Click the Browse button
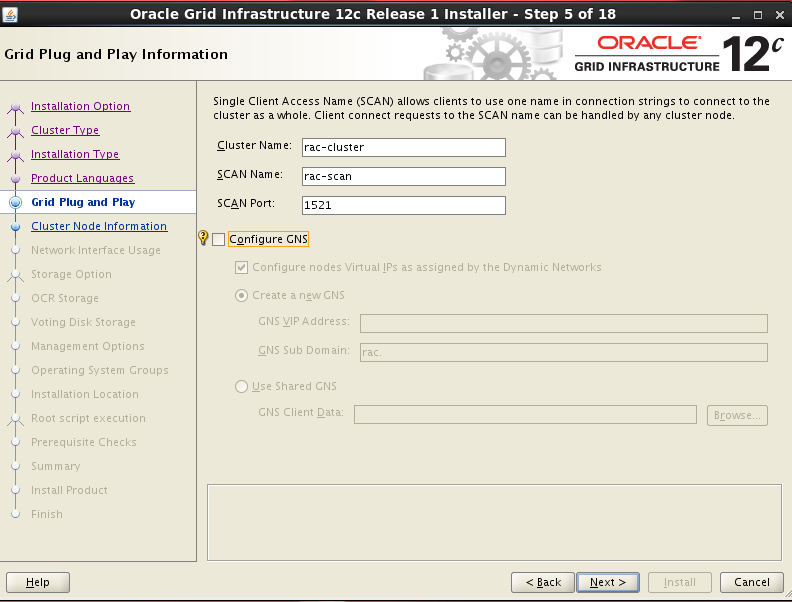This screenshot has height=602, width=792. (737, 415)
